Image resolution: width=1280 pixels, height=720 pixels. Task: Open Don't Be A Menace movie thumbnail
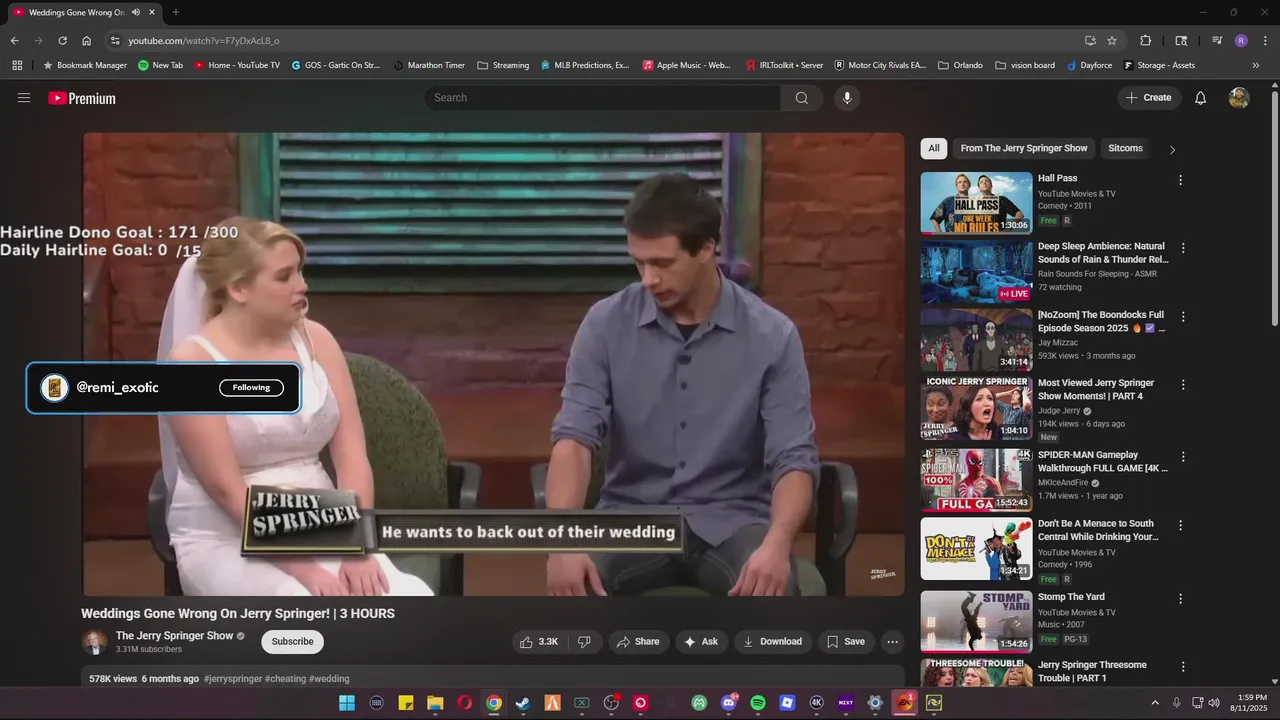[x=976, y=548]
